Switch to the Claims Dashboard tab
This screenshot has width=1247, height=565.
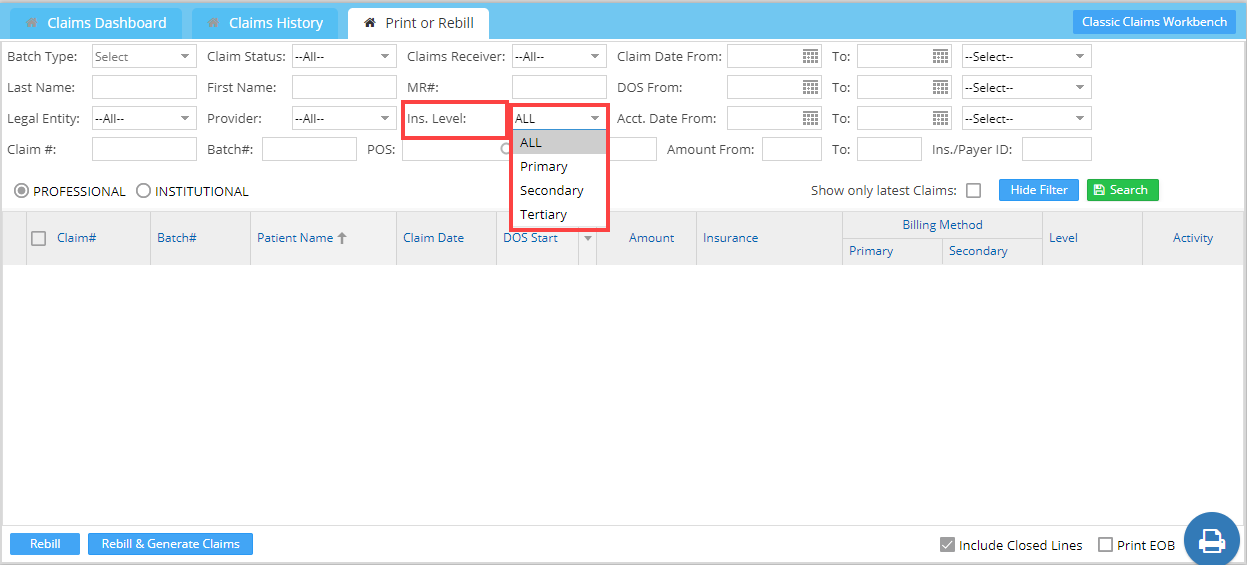[x=96, y=23]
